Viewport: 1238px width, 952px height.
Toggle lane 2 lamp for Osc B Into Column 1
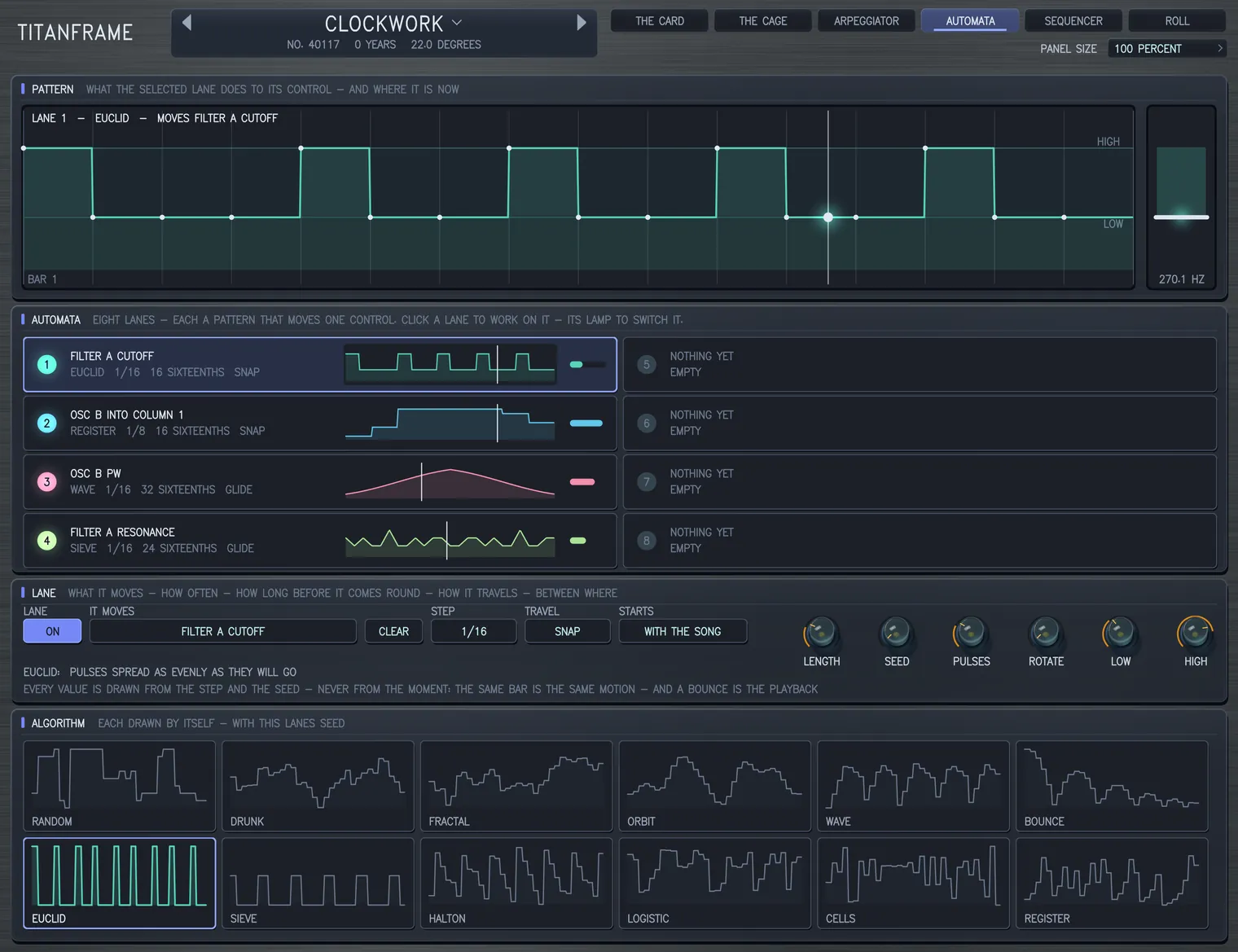47,423
